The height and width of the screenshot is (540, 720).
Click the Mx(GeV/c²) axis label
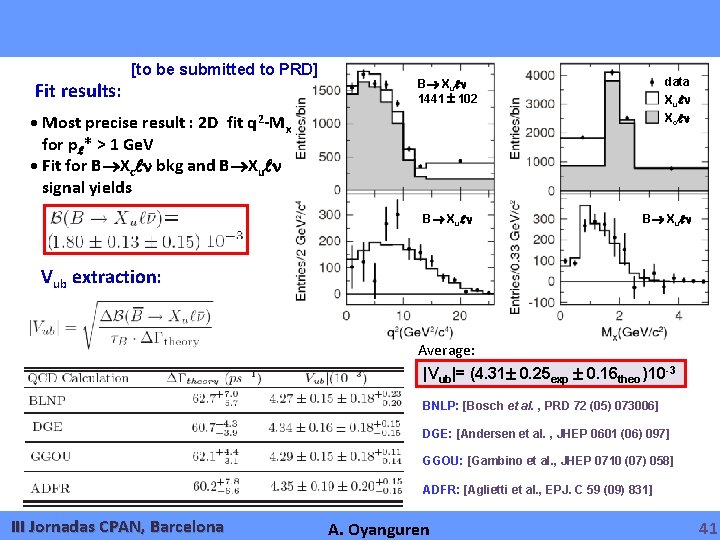tap(634, 332)
